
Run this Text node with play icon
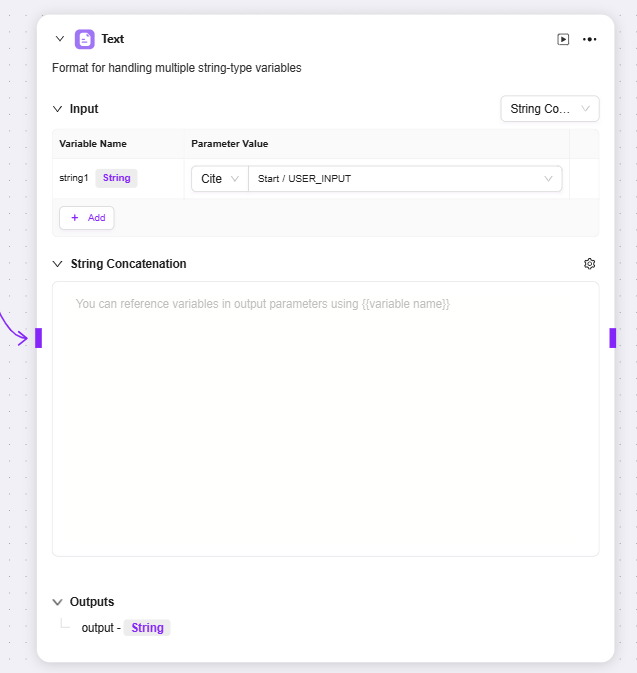coord(563,39)
